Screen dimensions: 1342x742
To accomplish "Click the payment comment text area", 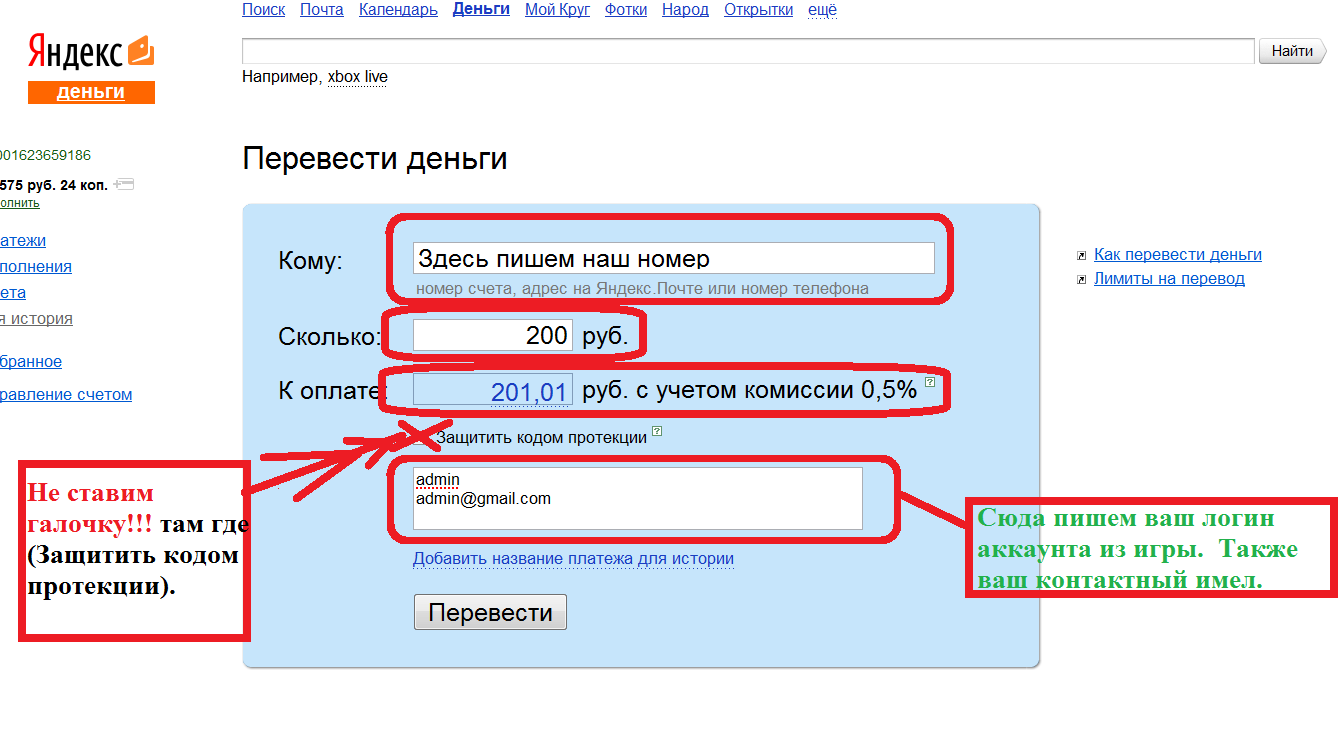I will click(637, 498).
